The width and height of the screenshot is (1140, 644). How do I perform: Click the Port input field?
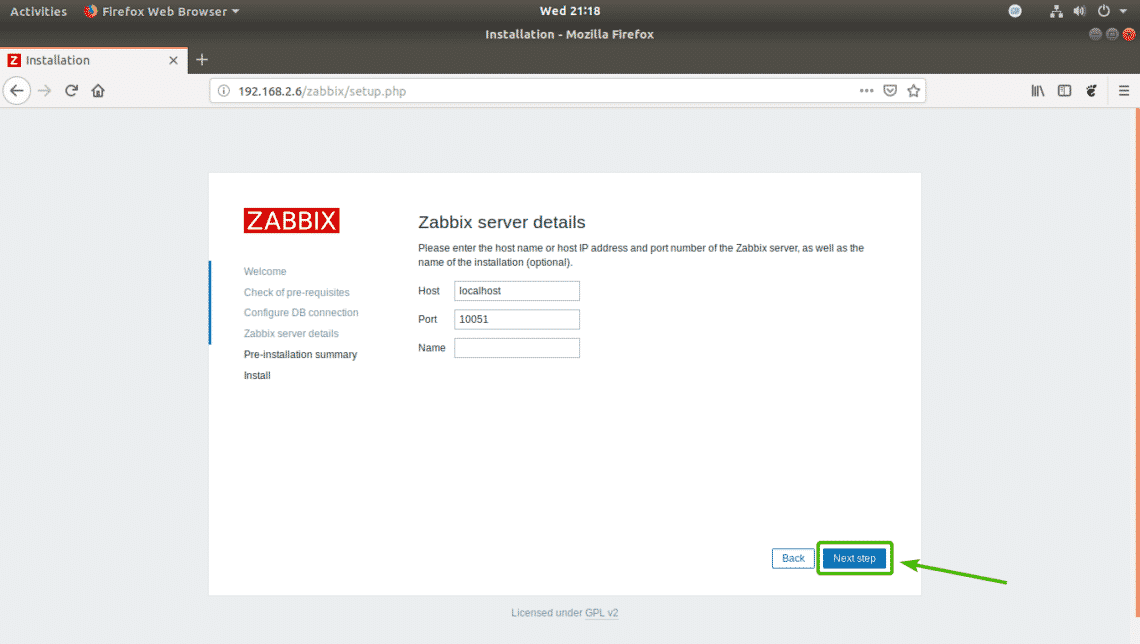coord(517,319)
